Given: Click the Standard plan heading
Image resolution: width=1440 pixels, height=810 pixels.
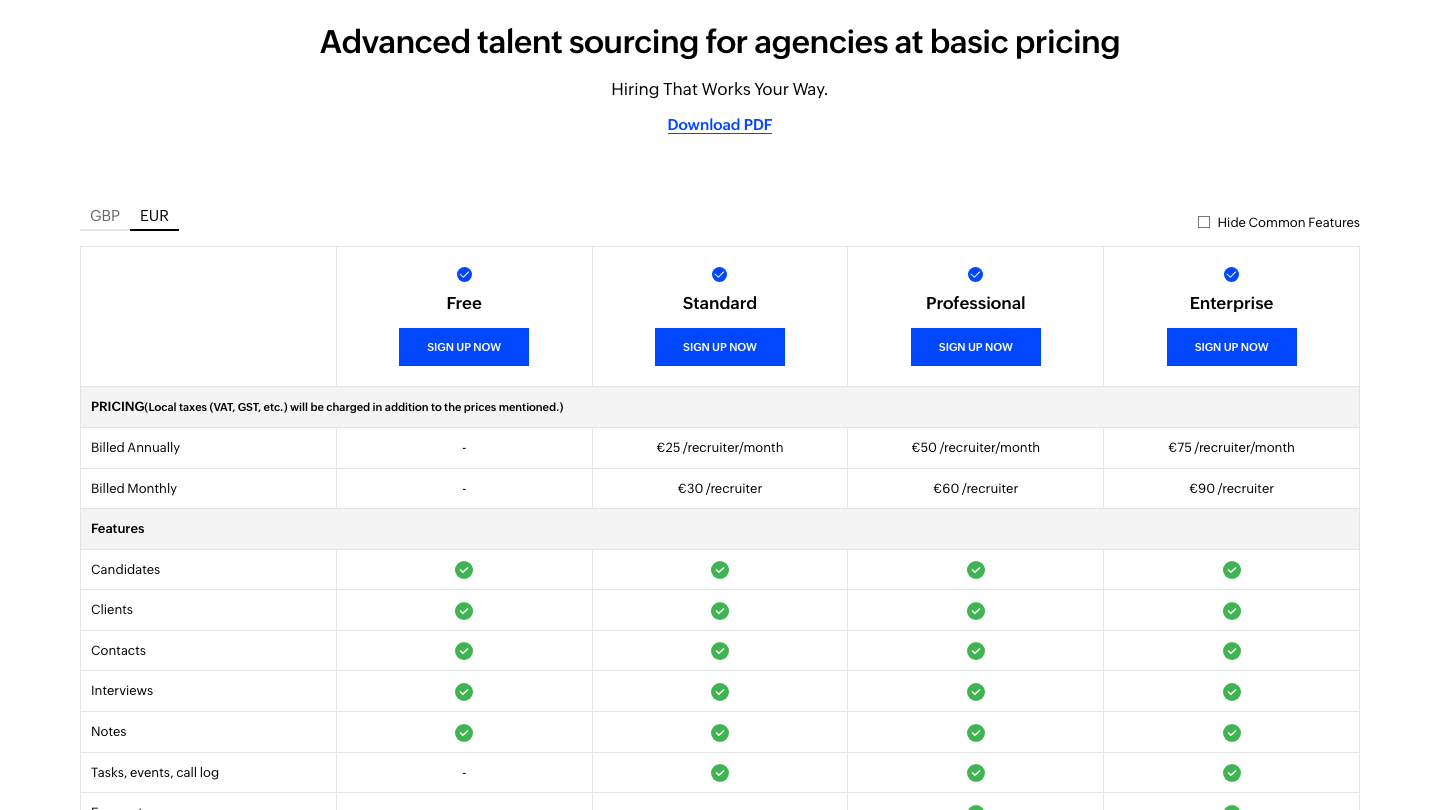Looking at the screenshot, I should coord(720,303).
